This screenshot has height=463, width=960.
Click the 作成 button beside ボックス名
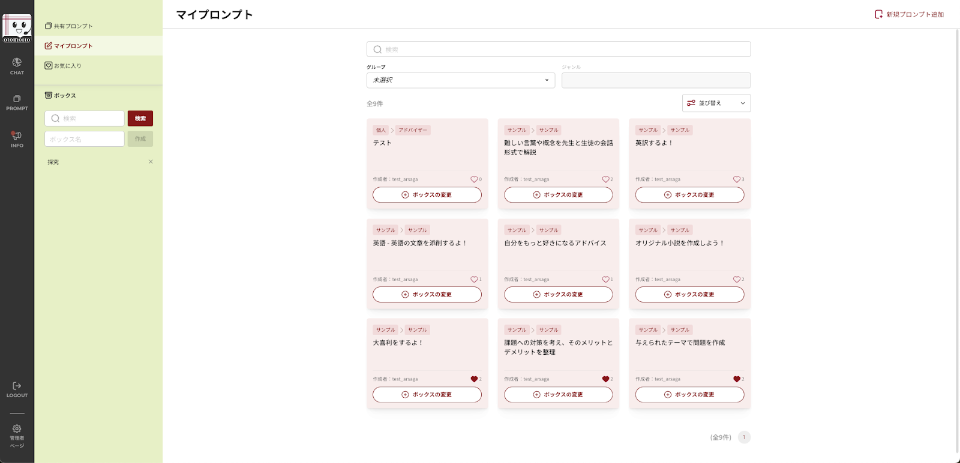click(x=140, y=139)
